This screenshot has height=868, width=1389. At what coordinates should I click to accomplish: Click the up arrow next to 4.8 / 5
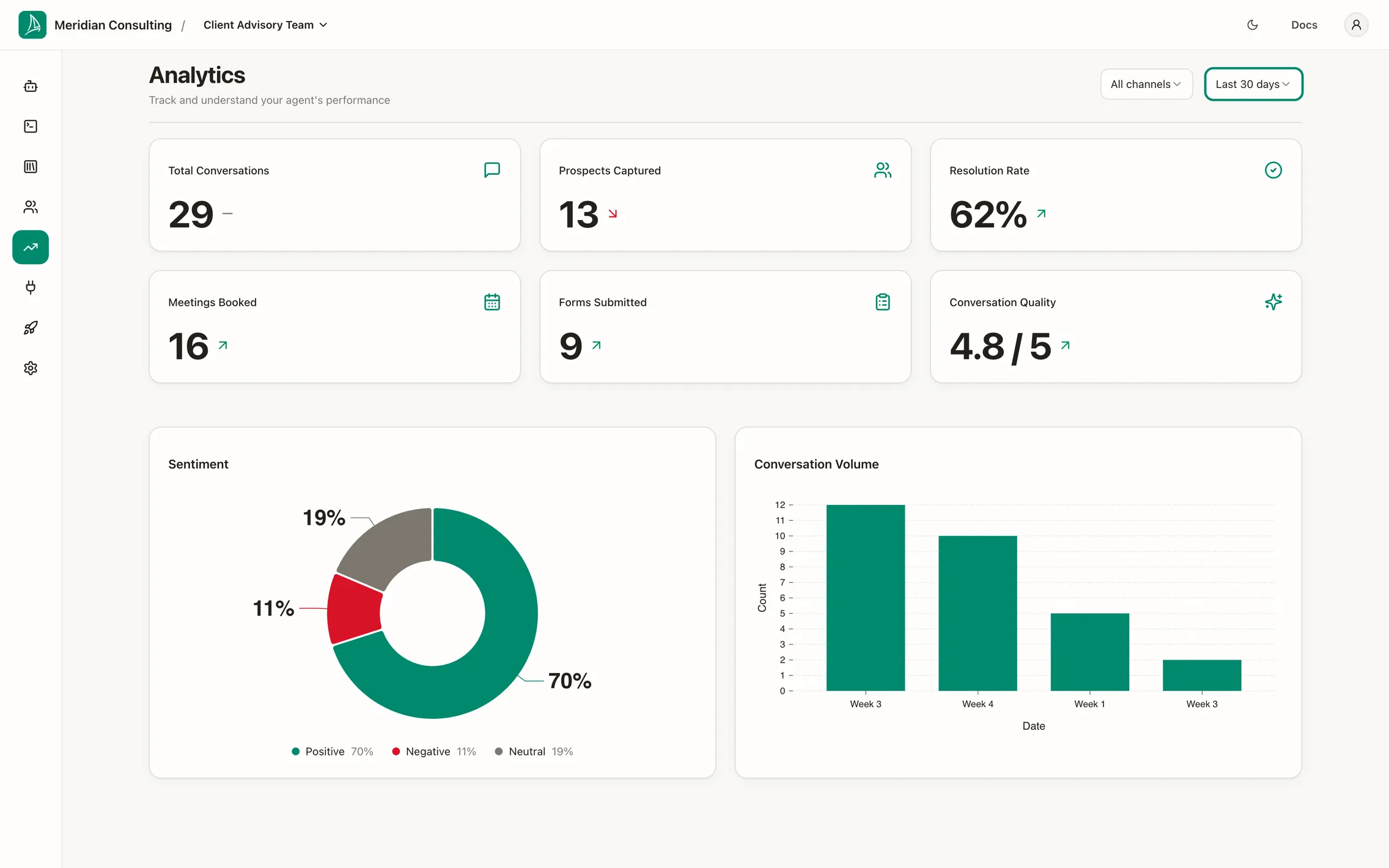pos(1066,345)
